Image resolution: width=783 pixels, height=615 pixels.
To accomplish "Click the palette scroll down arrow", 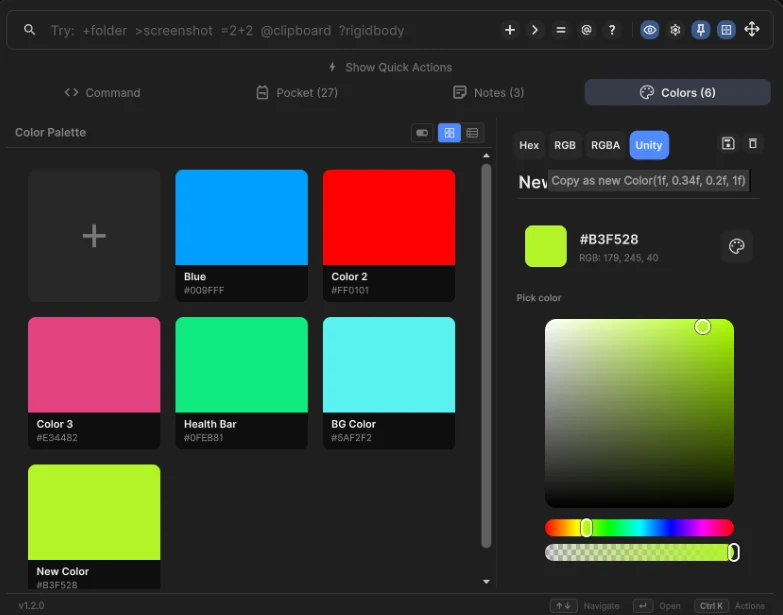I will click(x=486, y=582).
